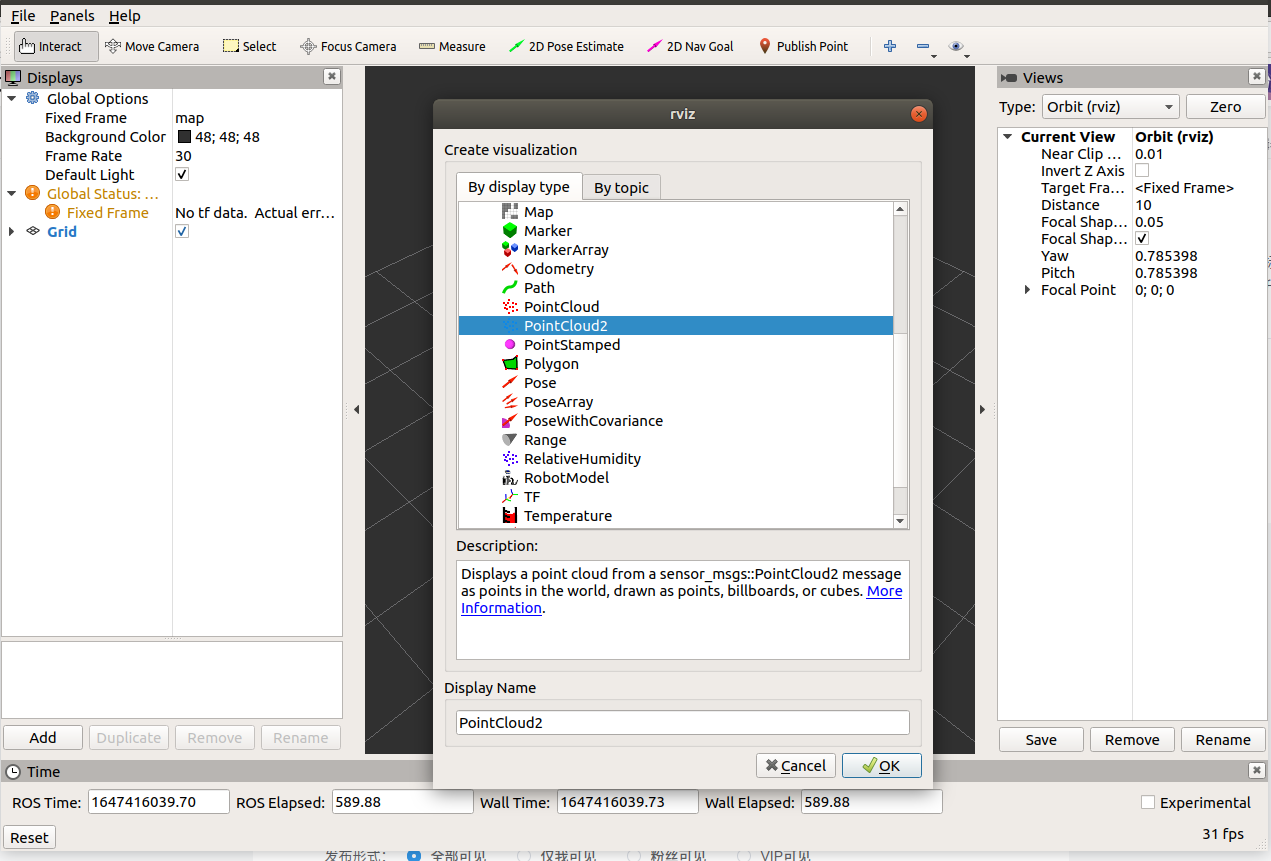Open the Panels menu
This screenshot has height=861, width=1271.
click(x=72, y=16)
